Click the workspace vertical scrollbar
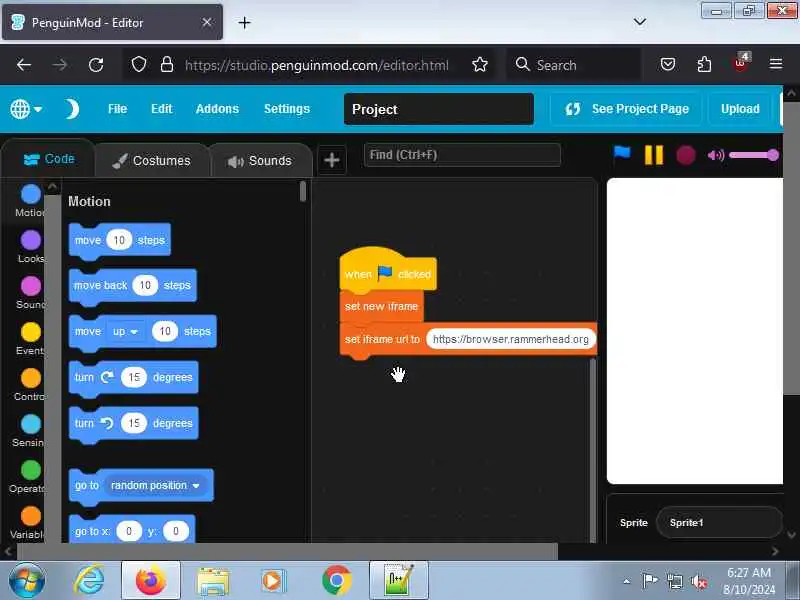800x600 pixels. 592,449
